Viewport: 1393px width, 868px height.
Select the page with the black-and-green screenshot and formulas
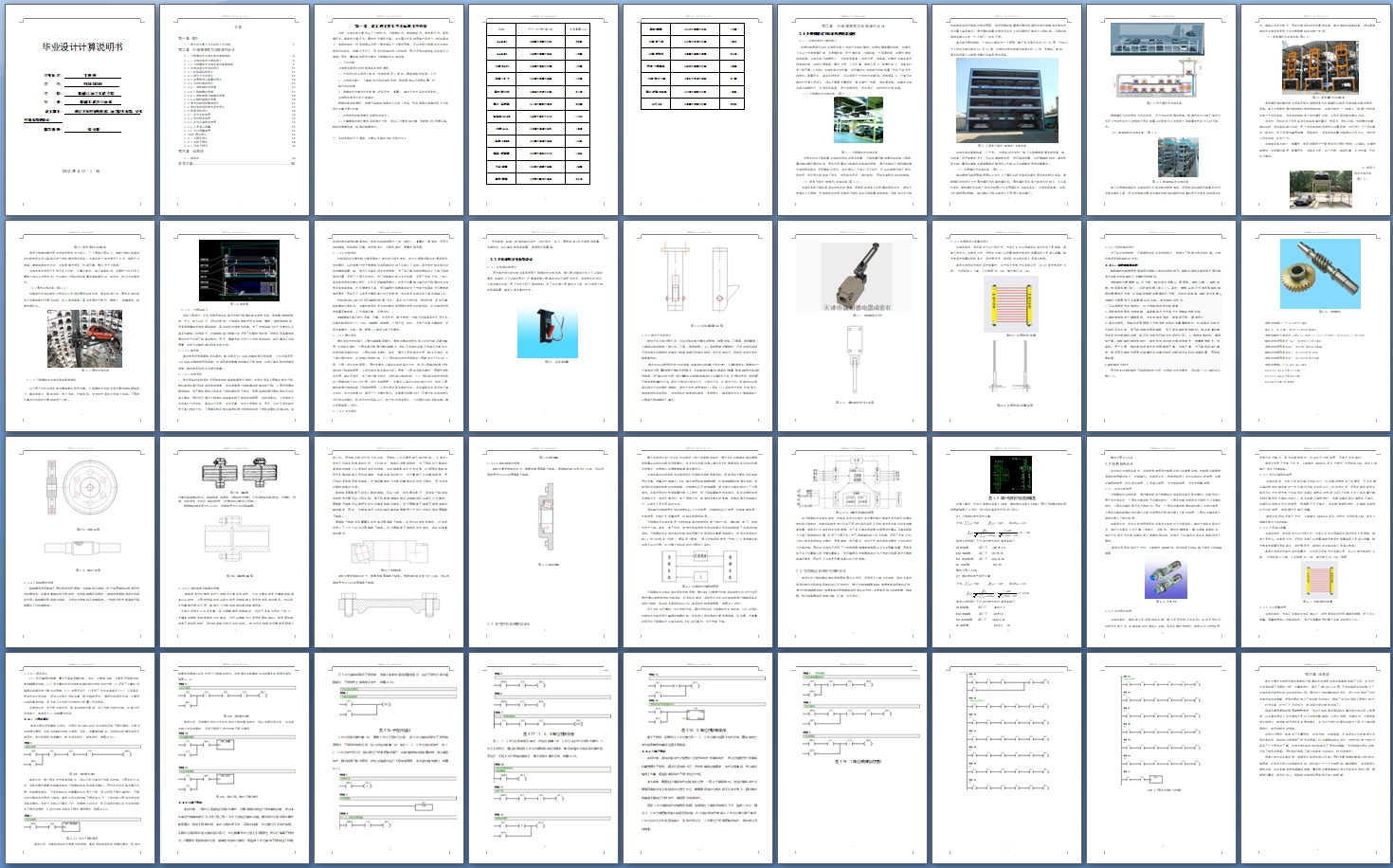click(x=1006, y=542)
